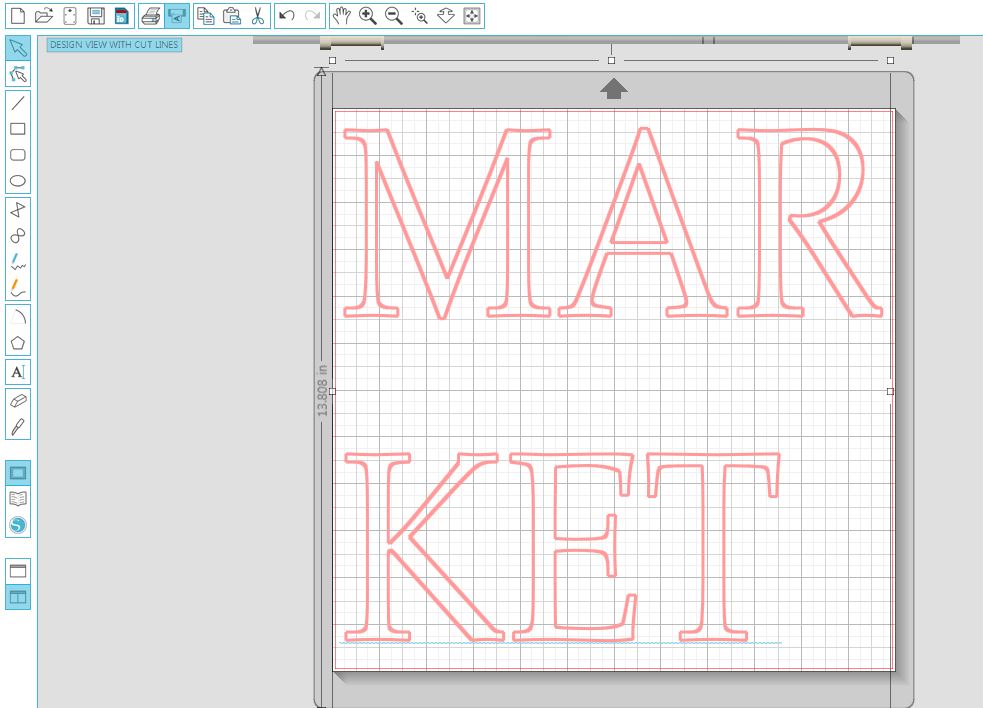Paste from clipboard
The image size is (983, 708).
[x=232, y=16]
